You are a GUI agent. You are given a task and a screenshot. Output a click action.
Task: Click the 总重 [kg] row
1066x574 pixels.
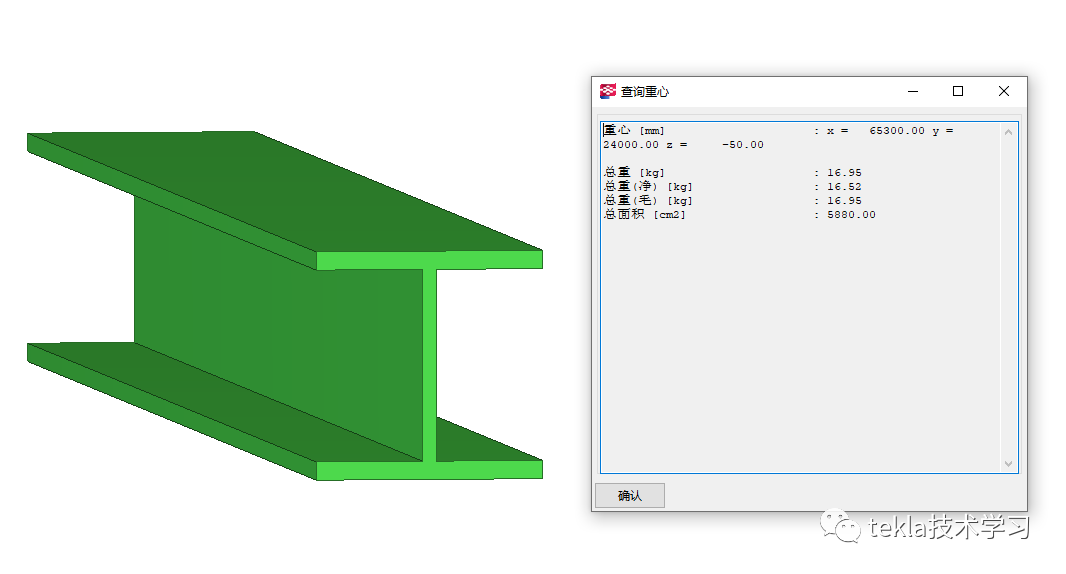(634, 173)
